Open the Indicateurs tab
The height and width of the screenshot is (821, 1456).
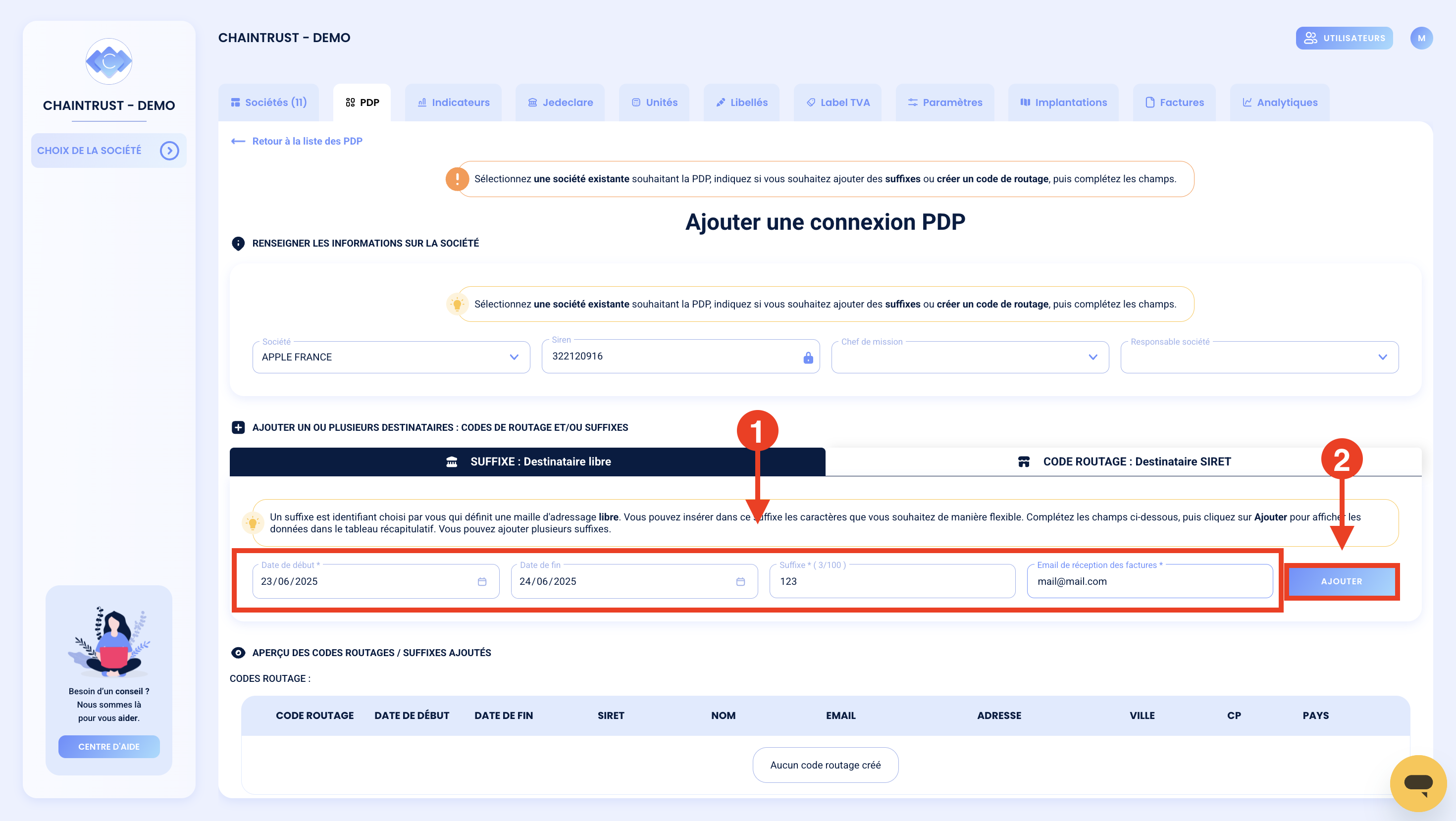pyautogui.click(x=453, y=103)
